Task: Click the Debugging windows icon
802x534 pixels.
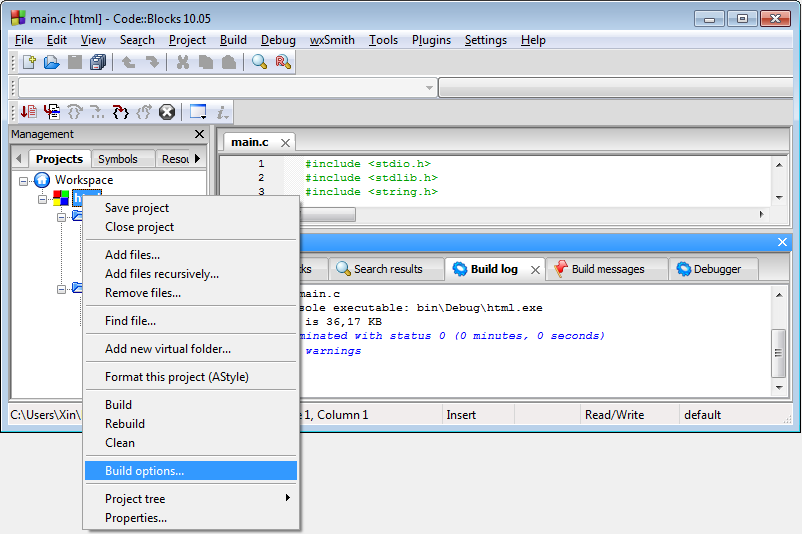Action: (x=198, y=112)
